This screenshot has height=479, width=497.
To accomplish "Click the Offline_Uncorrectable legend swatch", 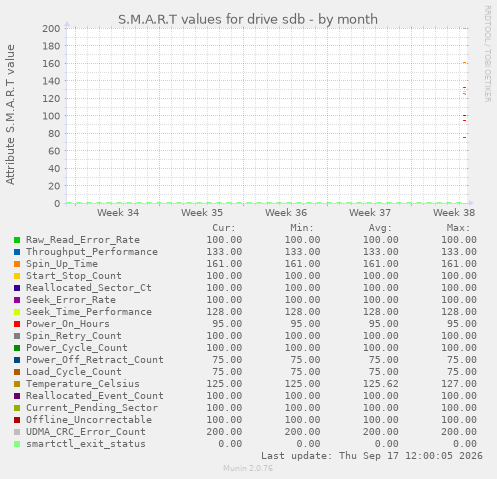I will click(17, 420).
